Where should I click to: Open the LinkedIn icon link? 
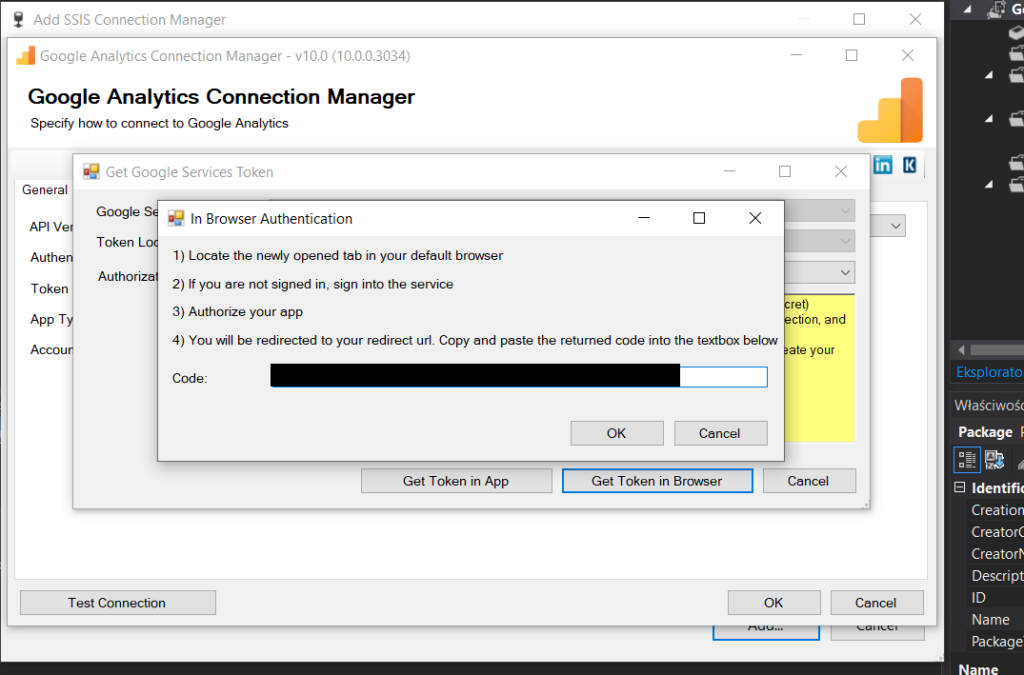[x=882, y=165]
